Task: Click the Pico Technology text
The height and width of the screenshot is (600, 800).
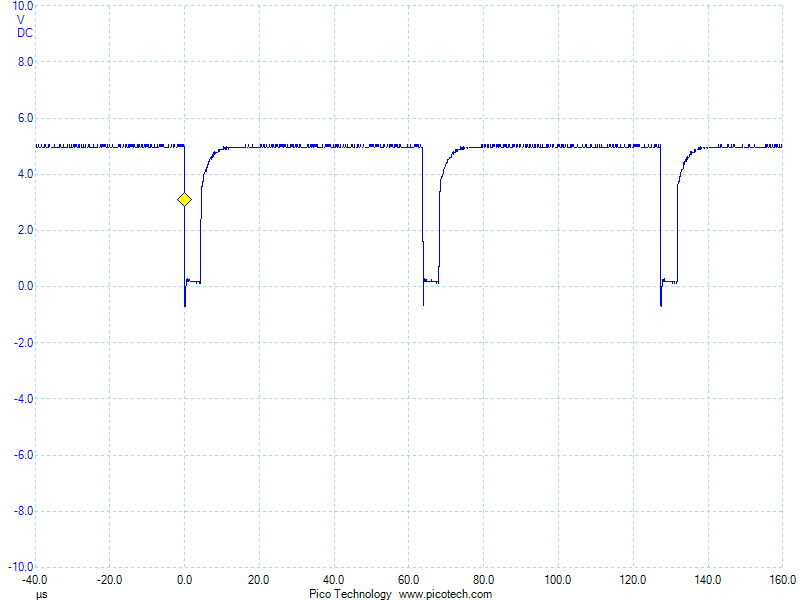Action: tap(350, 594)
